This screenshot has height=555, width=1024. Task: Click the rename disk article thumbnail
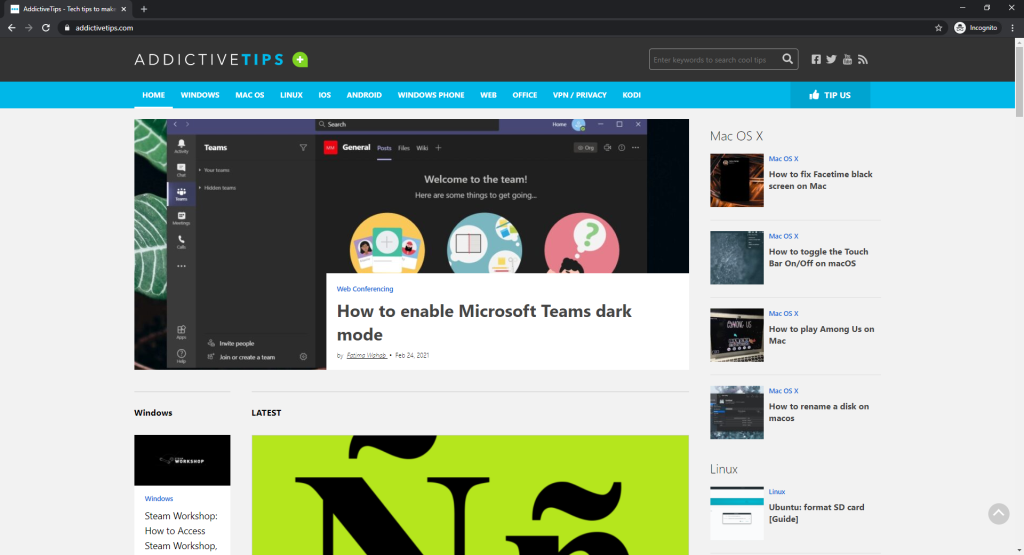[x=737, y=412]
